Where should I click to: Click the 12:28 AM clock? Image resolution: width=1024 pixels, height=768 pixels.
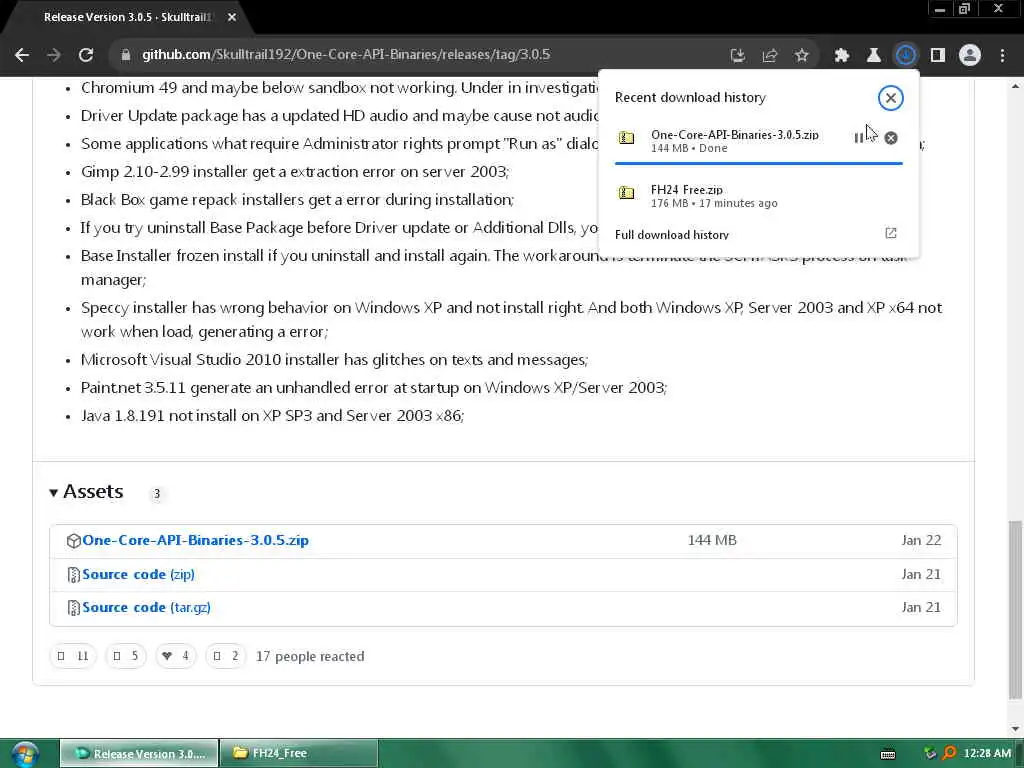987,754
